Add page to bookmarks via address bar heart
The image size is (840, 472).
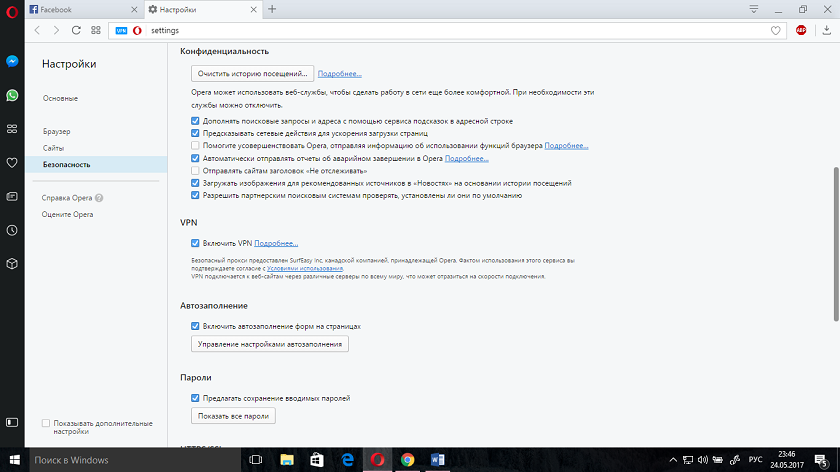point(776,30)
